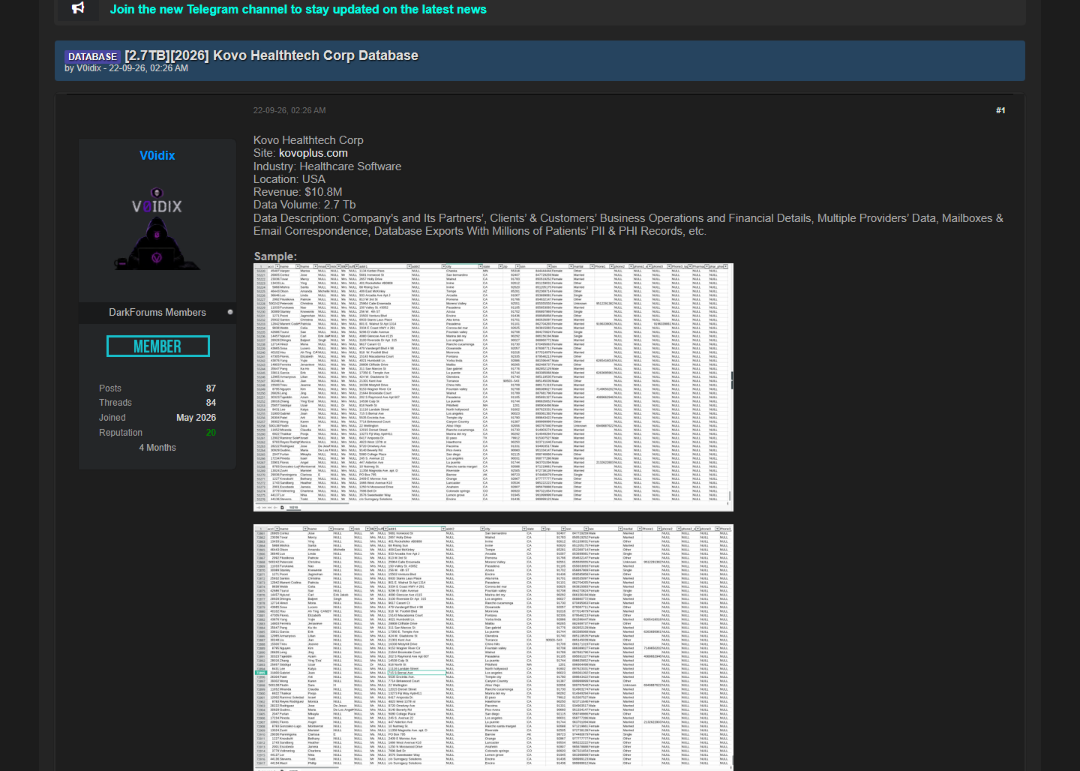Open the Telegram channel announcement link

tap(298, 10)
